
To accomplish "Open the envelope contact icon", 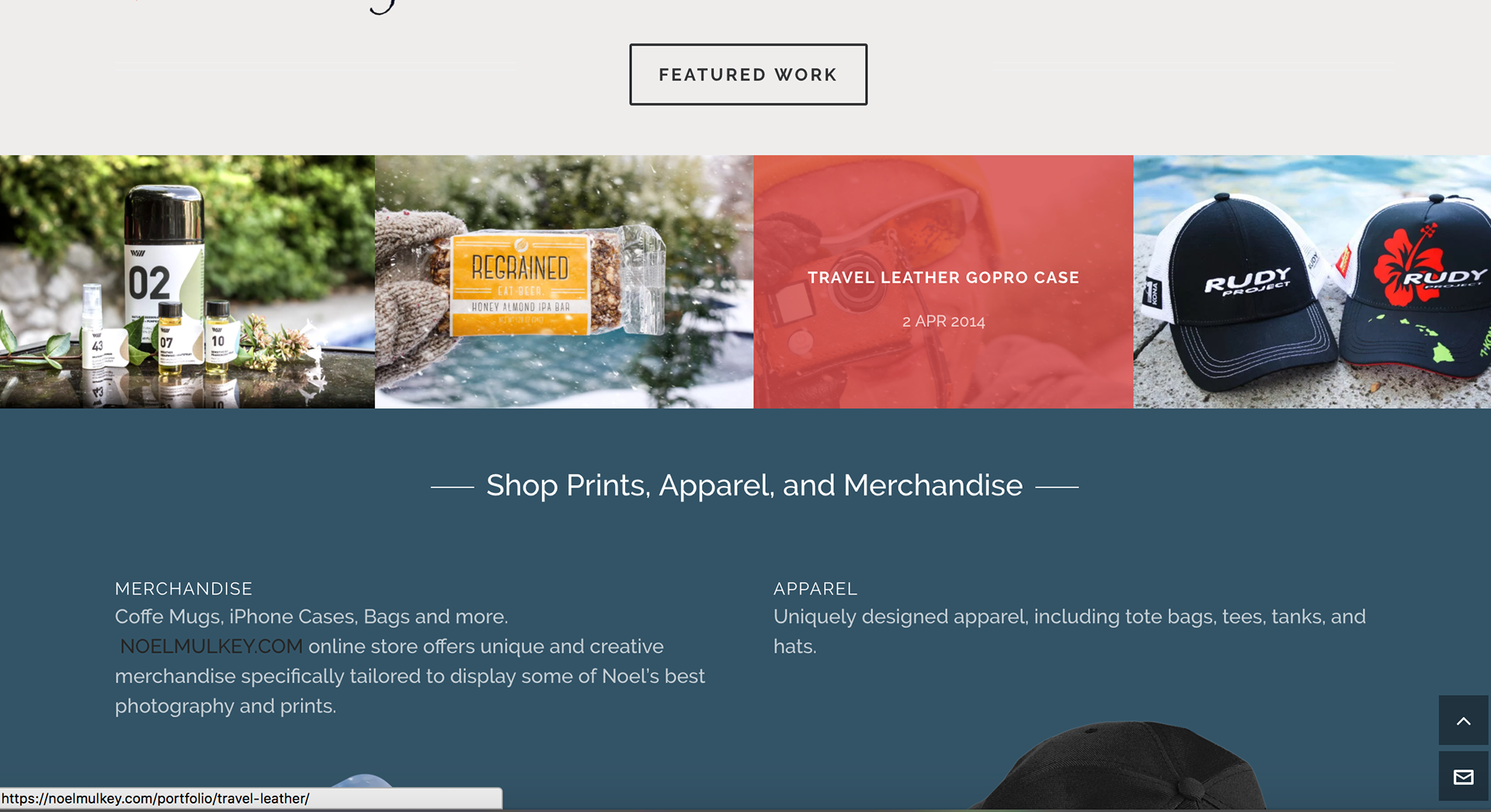I will click(1463, 776).
